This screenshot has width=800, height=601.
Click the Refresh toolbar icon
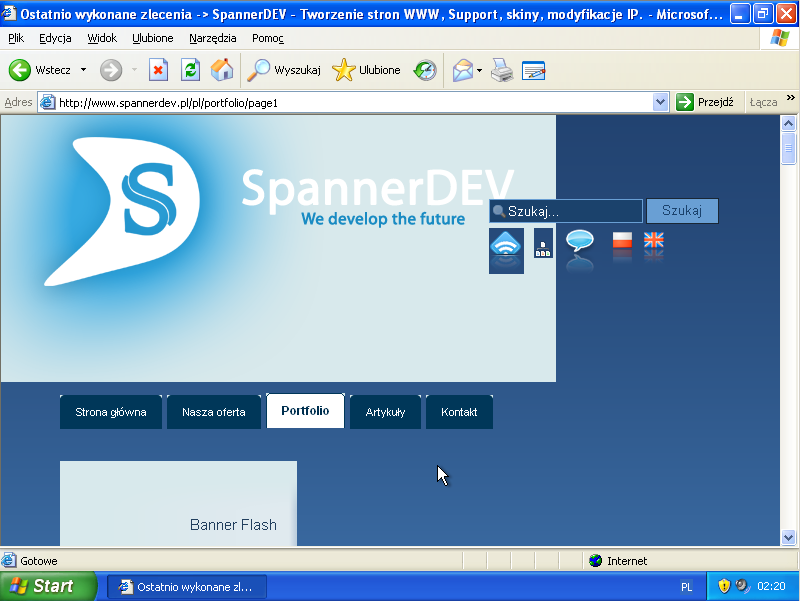[x=189, y=70]
